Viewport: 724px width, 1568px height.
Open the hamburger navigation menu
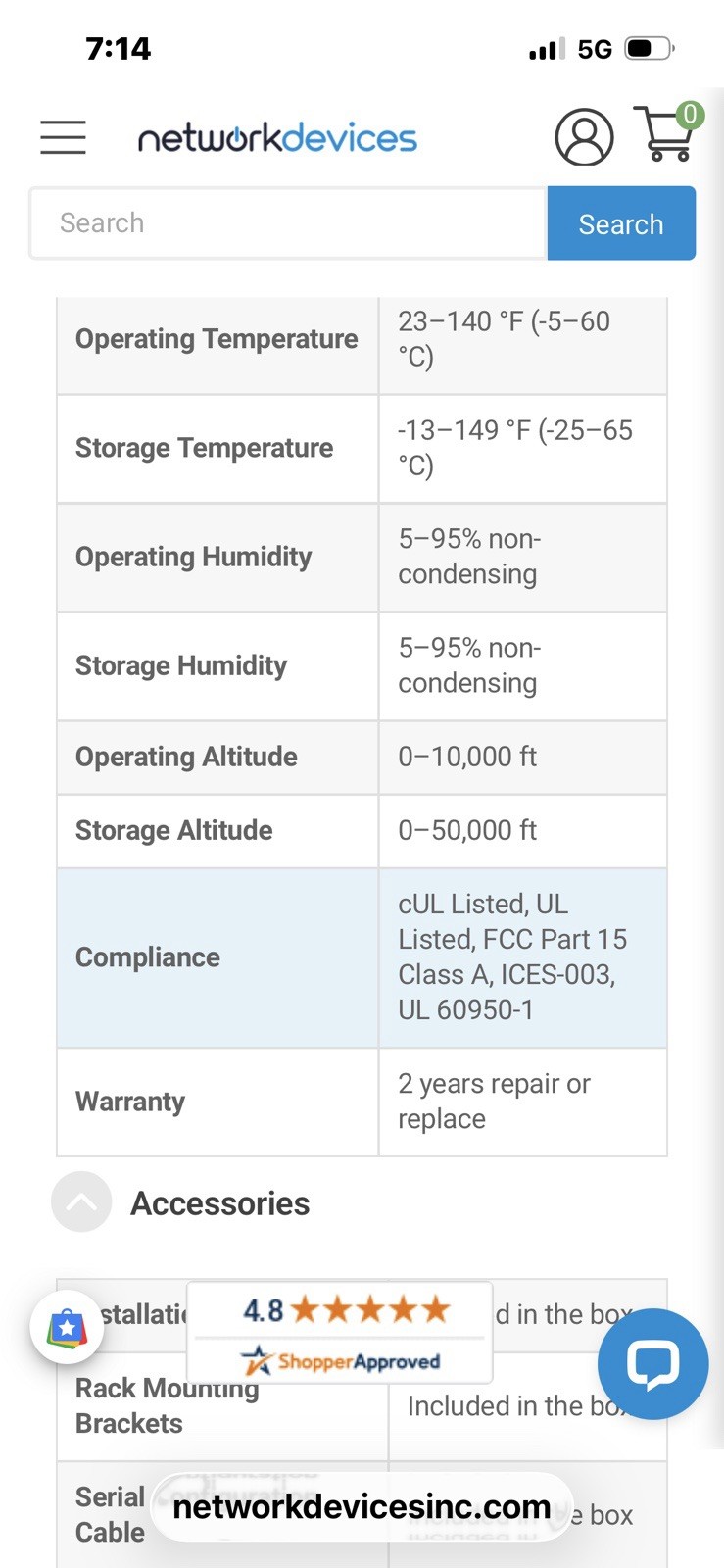click(x=63, y=137)
